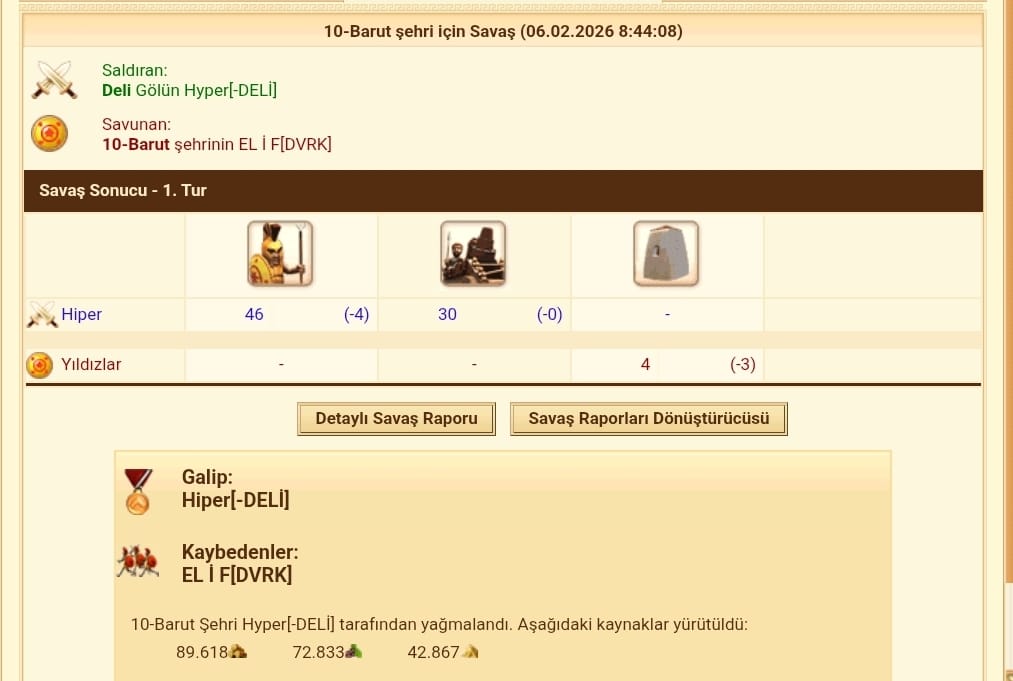Click the crossed swords attacker icon

click(x=54, y=80)
